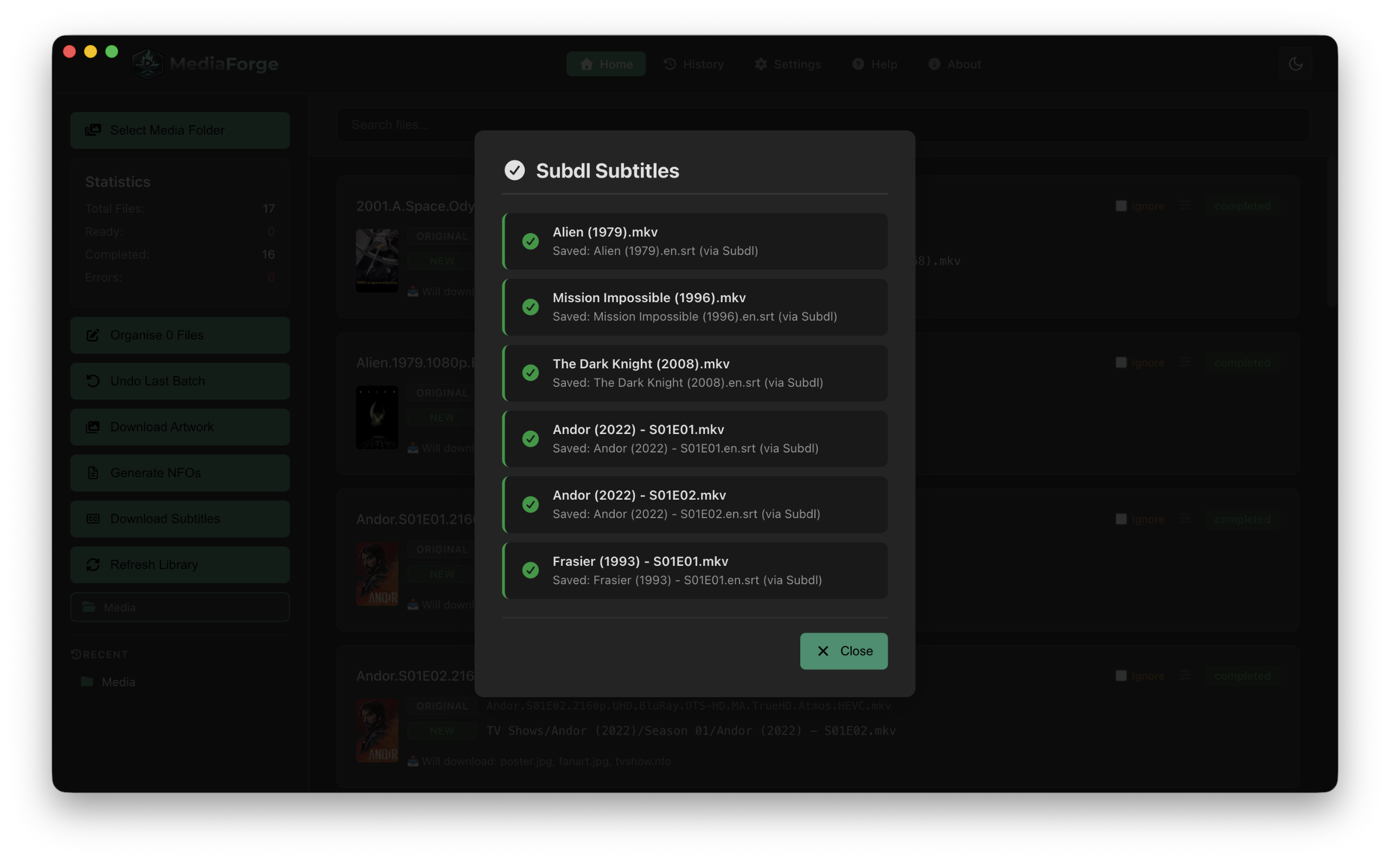1389x868 pixels.
Task: Click the refresh icon beside Refresh Library
Action: pos(93,564)
